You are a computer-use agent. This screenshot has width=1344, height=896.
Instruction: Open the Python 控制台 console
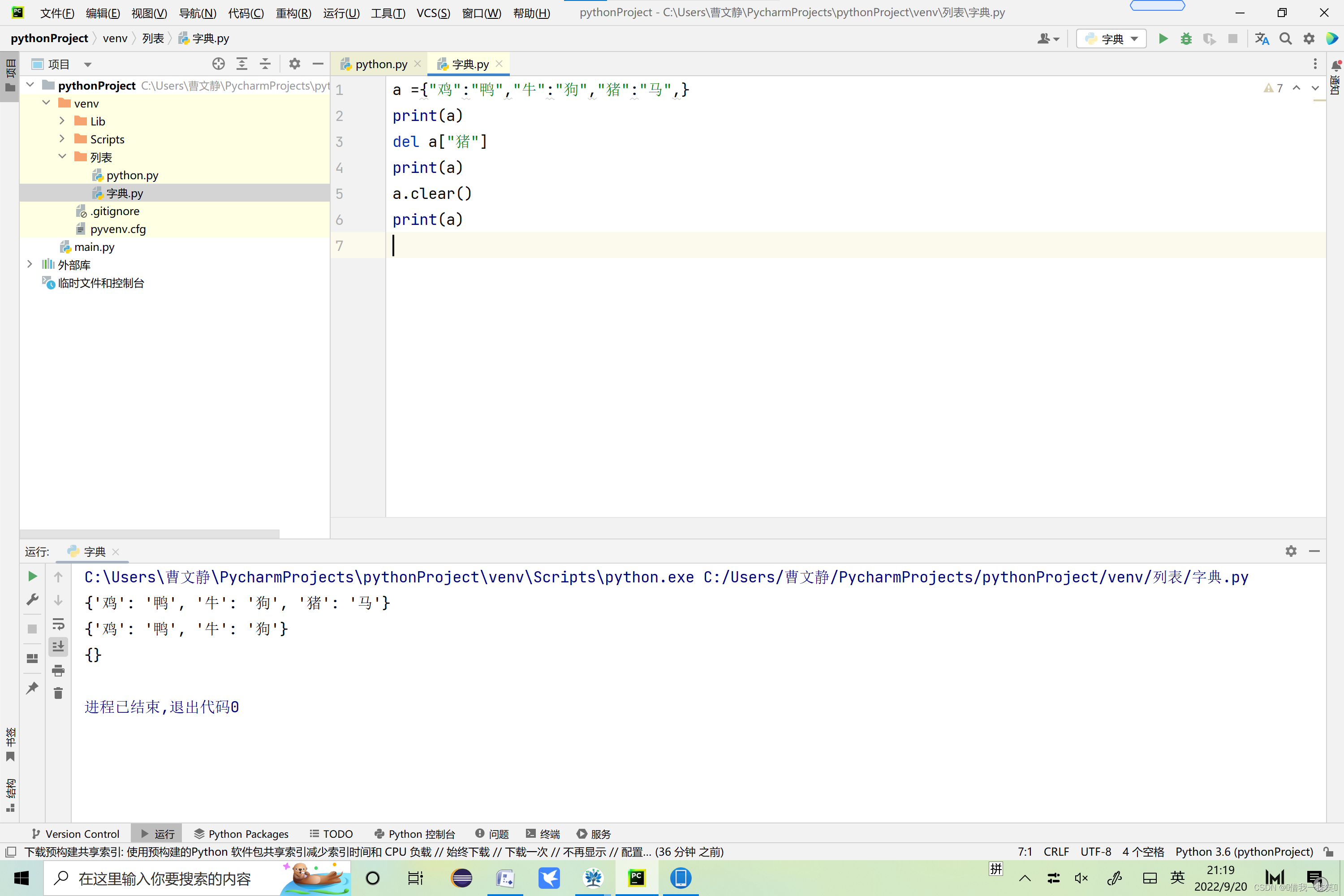[415, 834]
